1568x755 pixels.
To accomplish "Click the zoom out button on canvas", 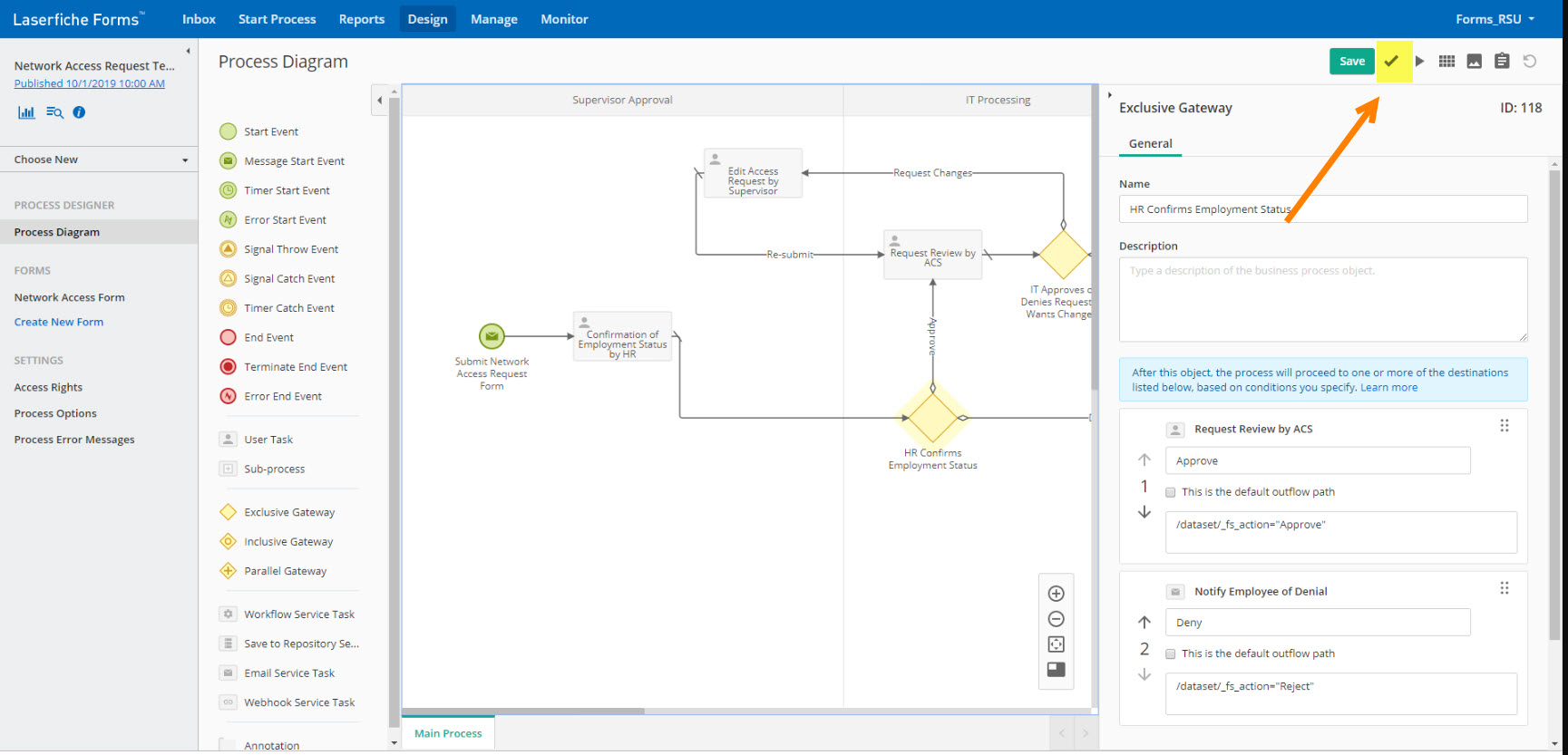I will tap(1056, 619).
